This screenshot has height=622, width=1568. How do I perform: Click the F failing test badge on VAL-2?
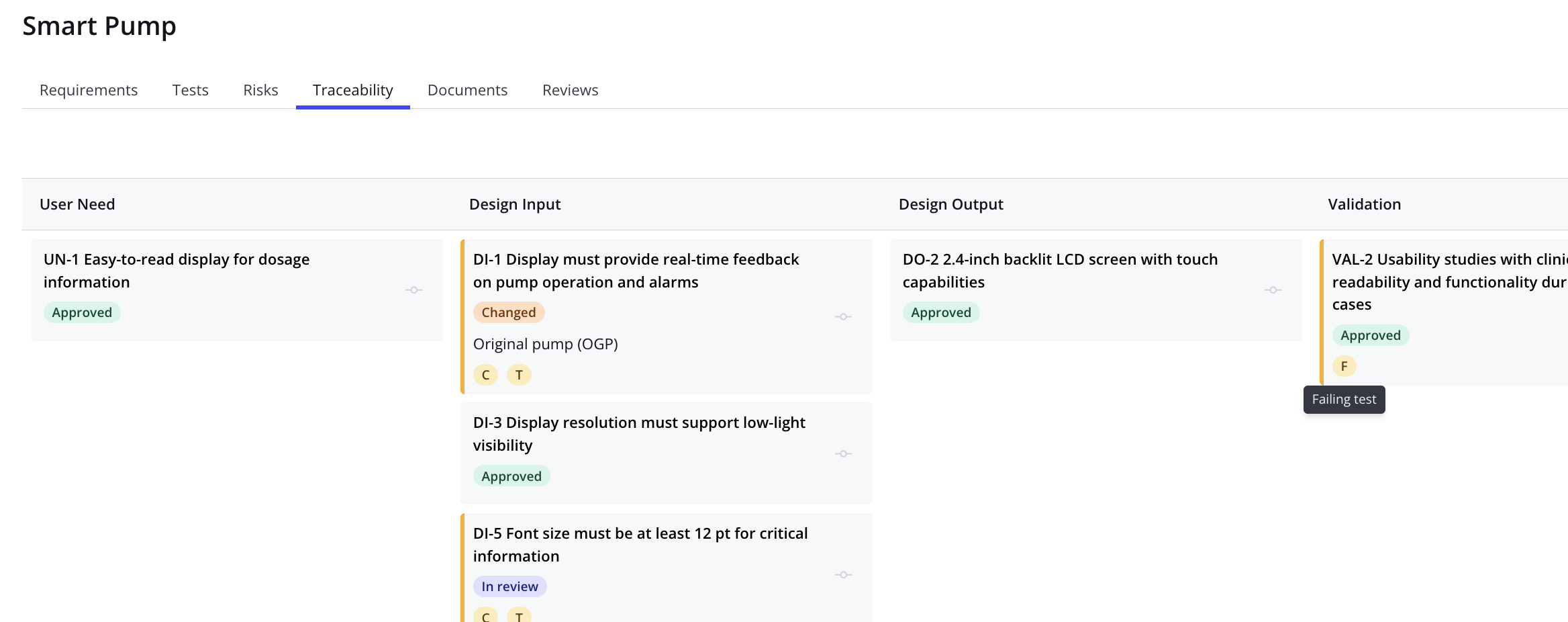[1344, 366]
